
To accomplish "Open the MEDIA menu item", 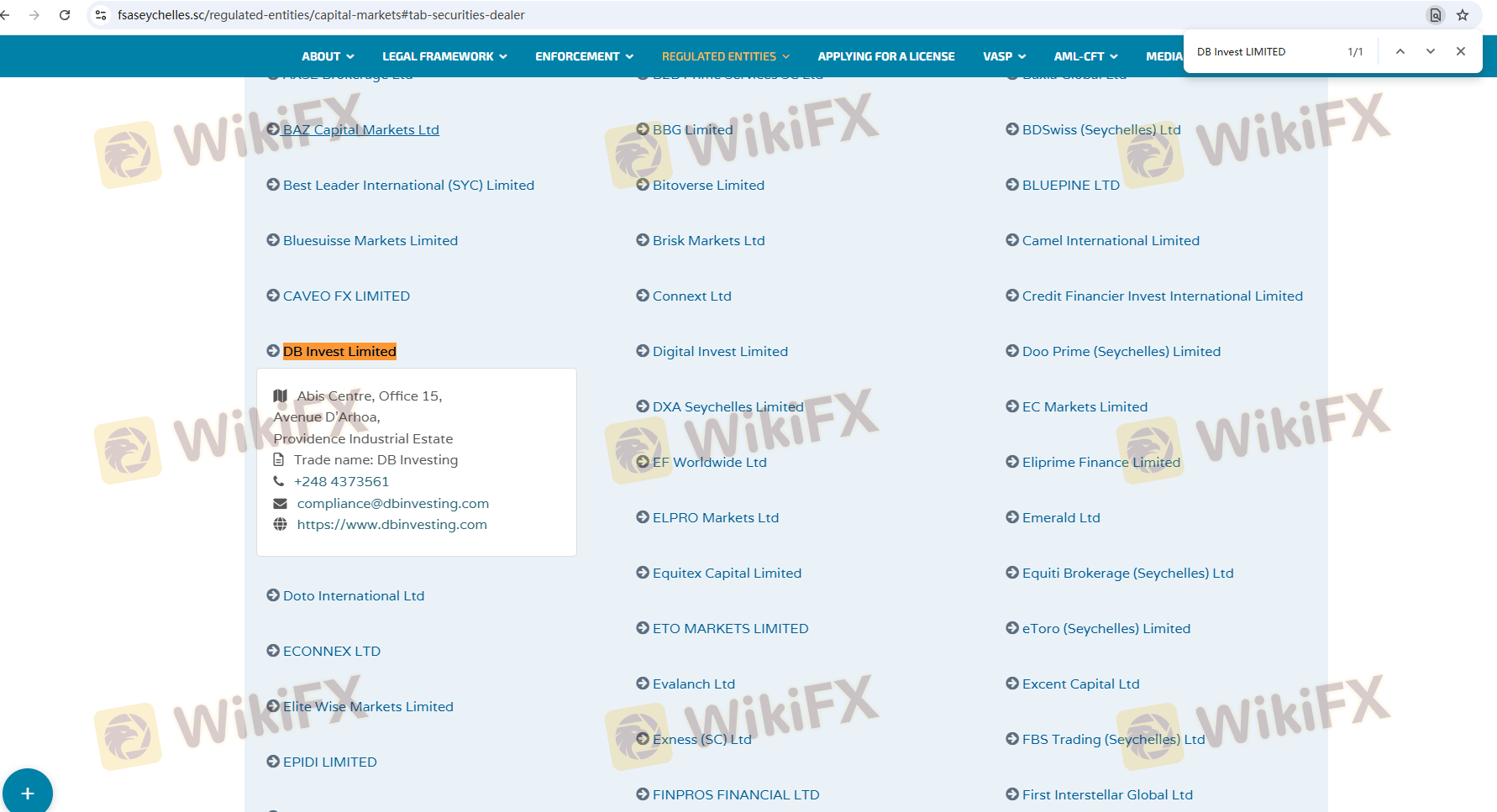I will point(1164,56).
